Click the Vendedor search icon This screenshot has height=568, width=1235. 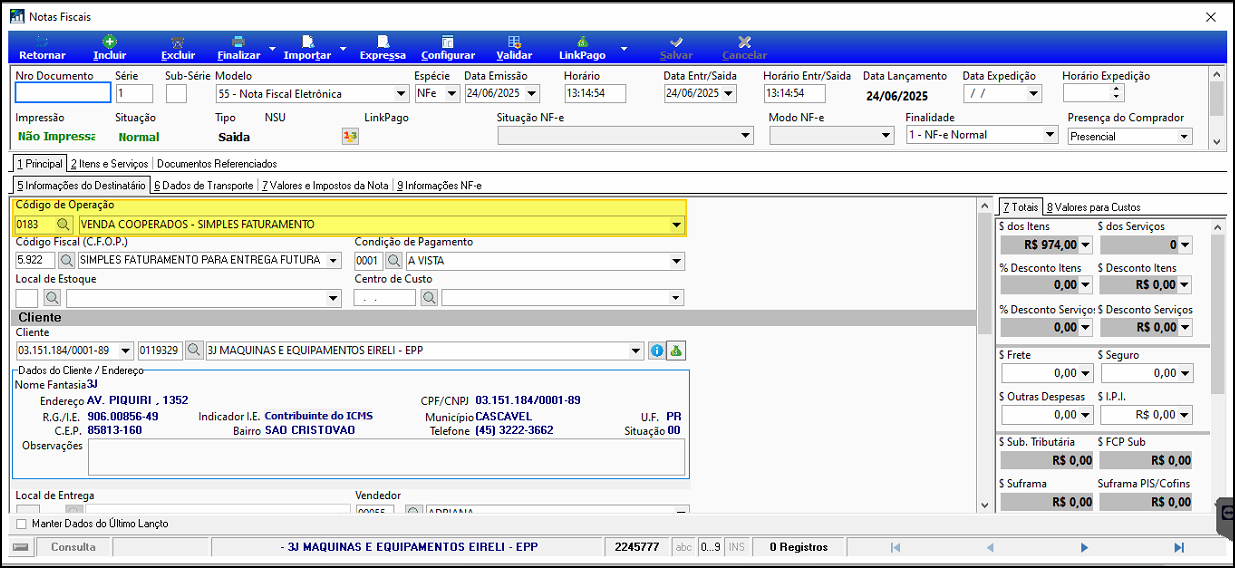tap(413, 512)
